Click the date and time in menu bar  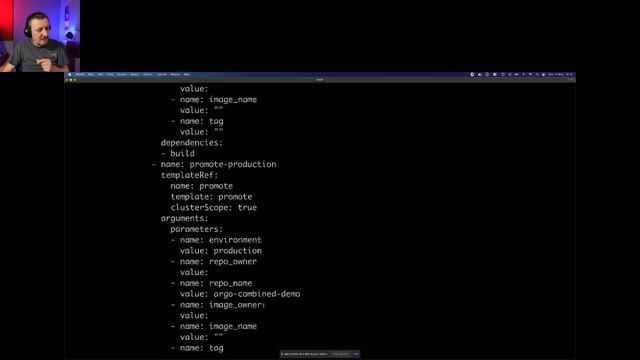click(561, 74)
